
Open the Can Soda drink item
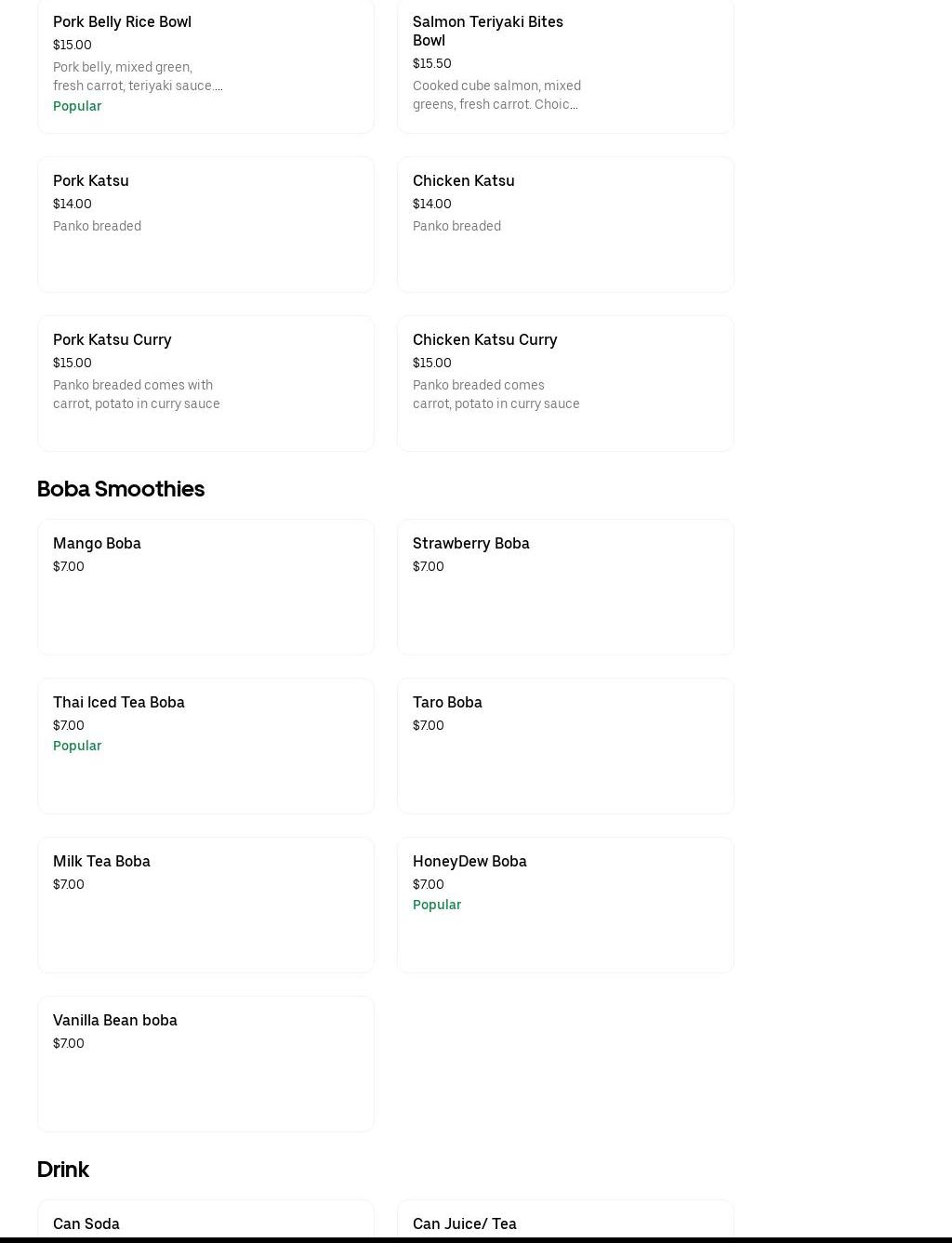[205, 1223]
